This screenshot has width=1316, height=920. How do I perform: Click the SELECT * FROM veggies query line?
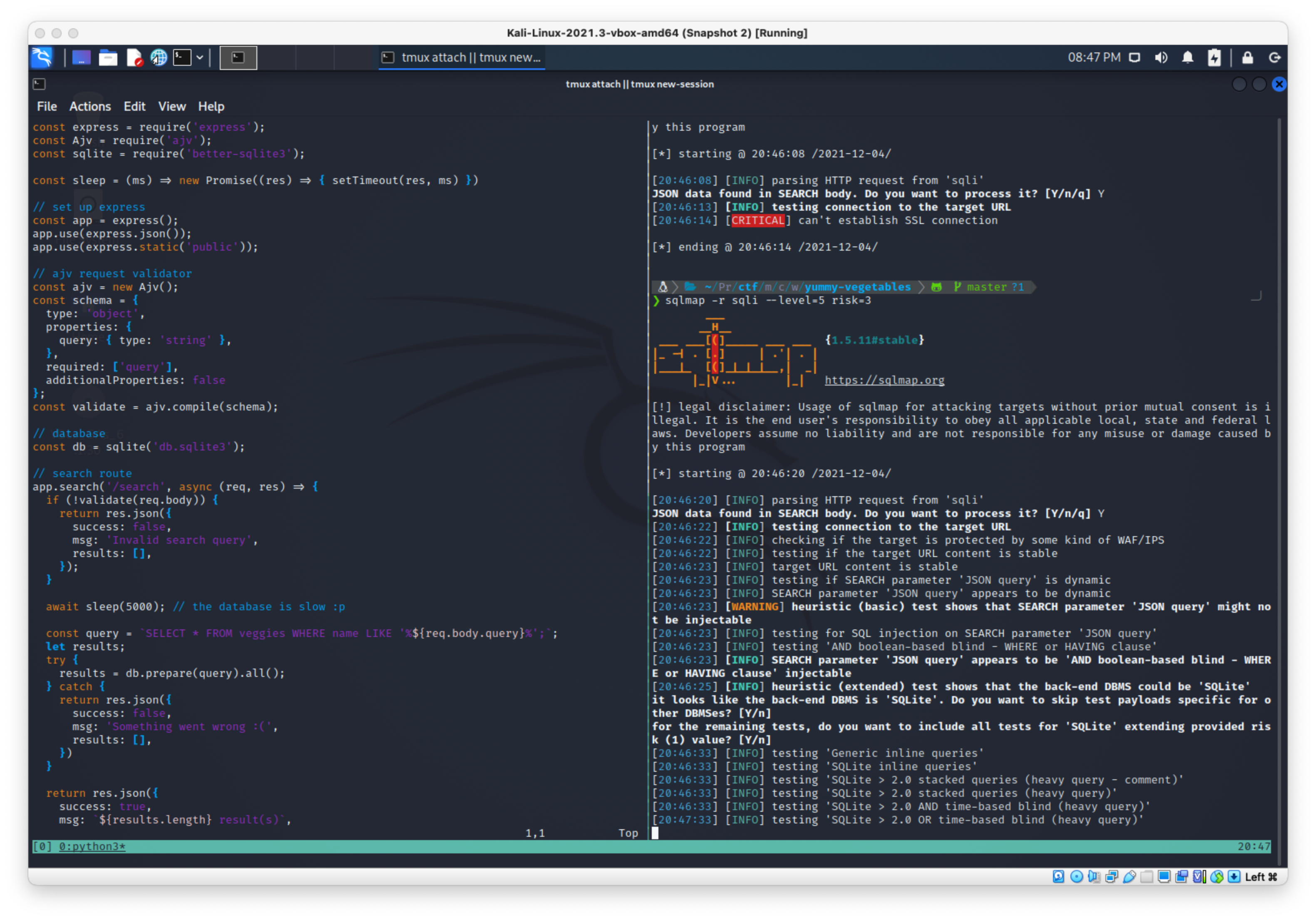[301, 634]
